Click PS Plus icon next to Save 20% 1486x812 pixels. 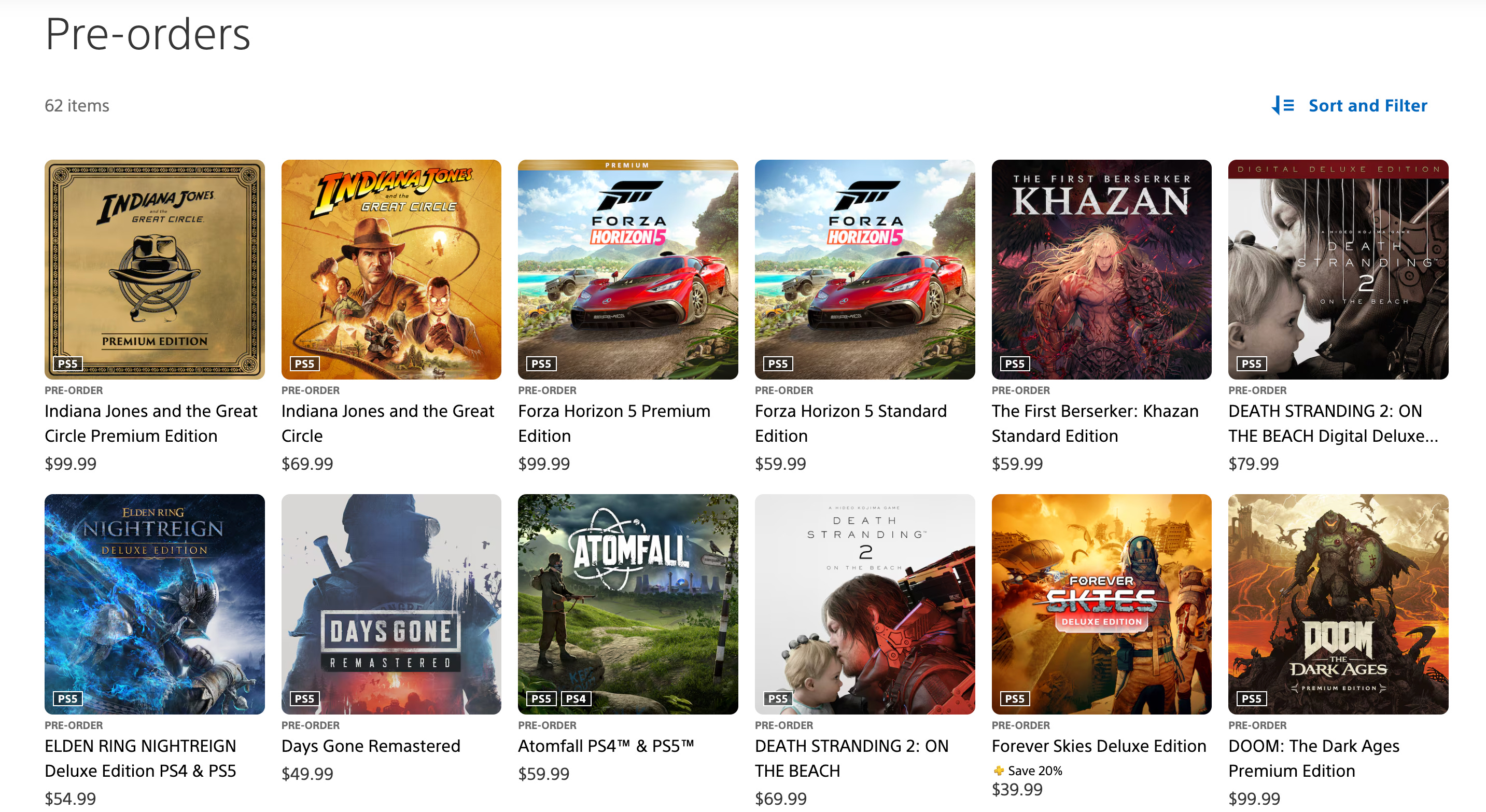pos(999,771)
